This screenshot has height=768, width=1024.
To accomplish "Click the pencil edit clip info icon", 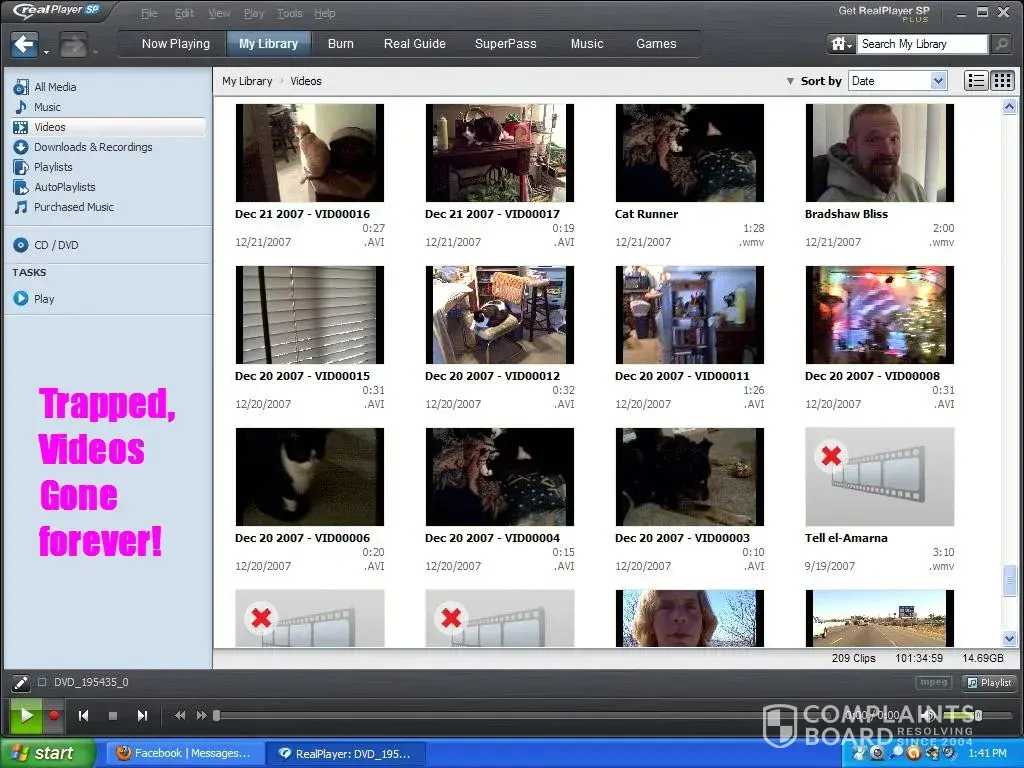I will (20, 683).
